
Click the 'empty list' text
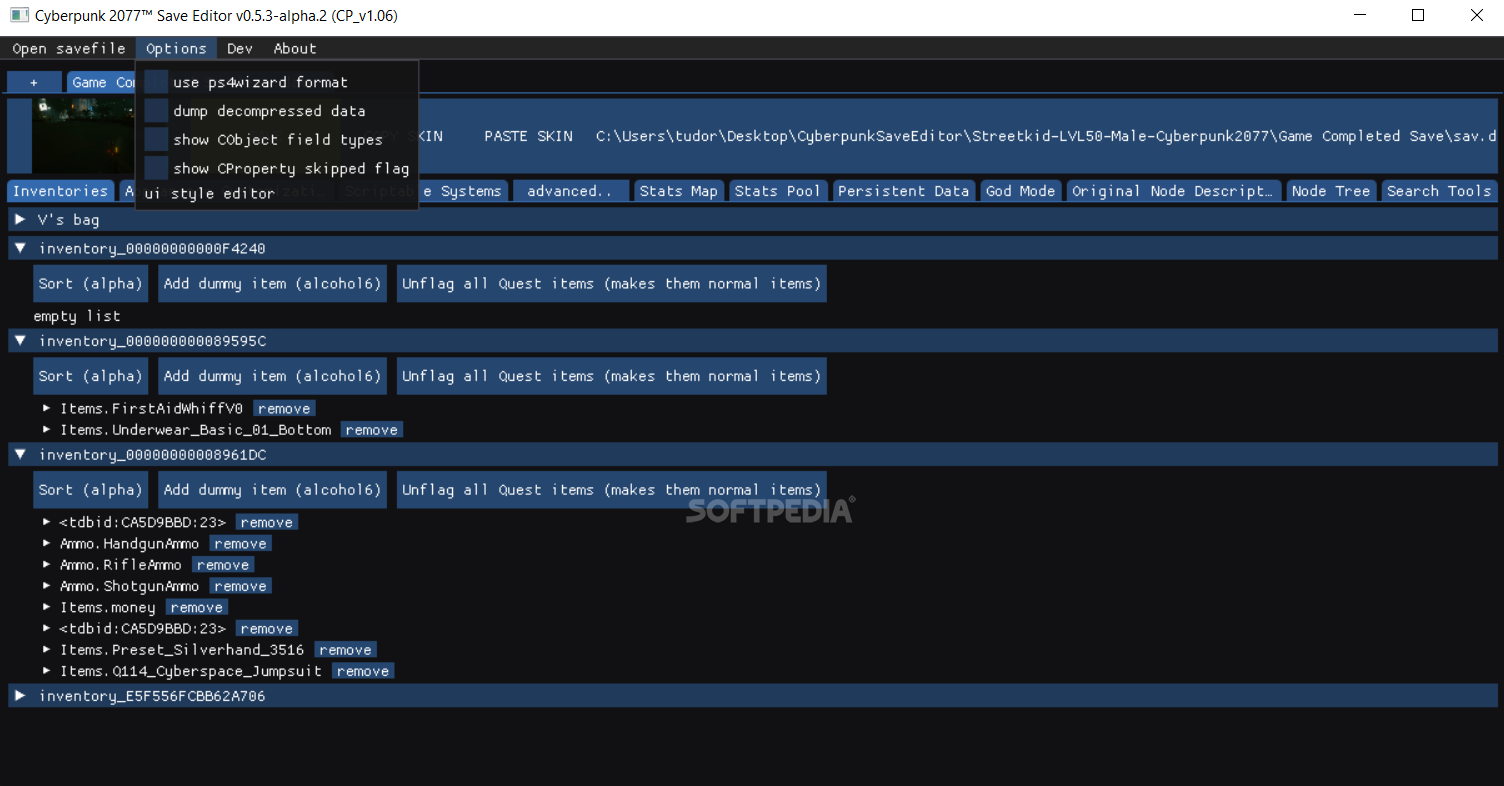tap(77, 316)
